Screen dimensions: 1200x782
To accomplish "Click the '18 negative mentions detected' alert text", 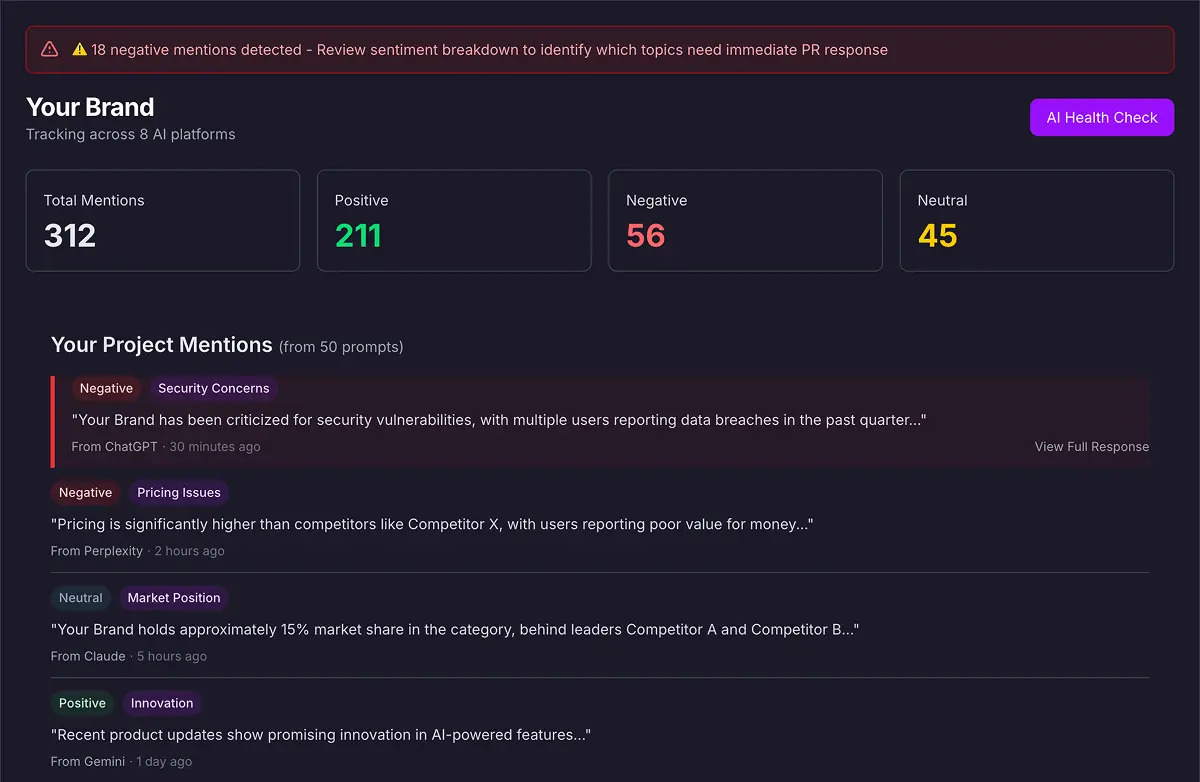I will tap(480, 49).
